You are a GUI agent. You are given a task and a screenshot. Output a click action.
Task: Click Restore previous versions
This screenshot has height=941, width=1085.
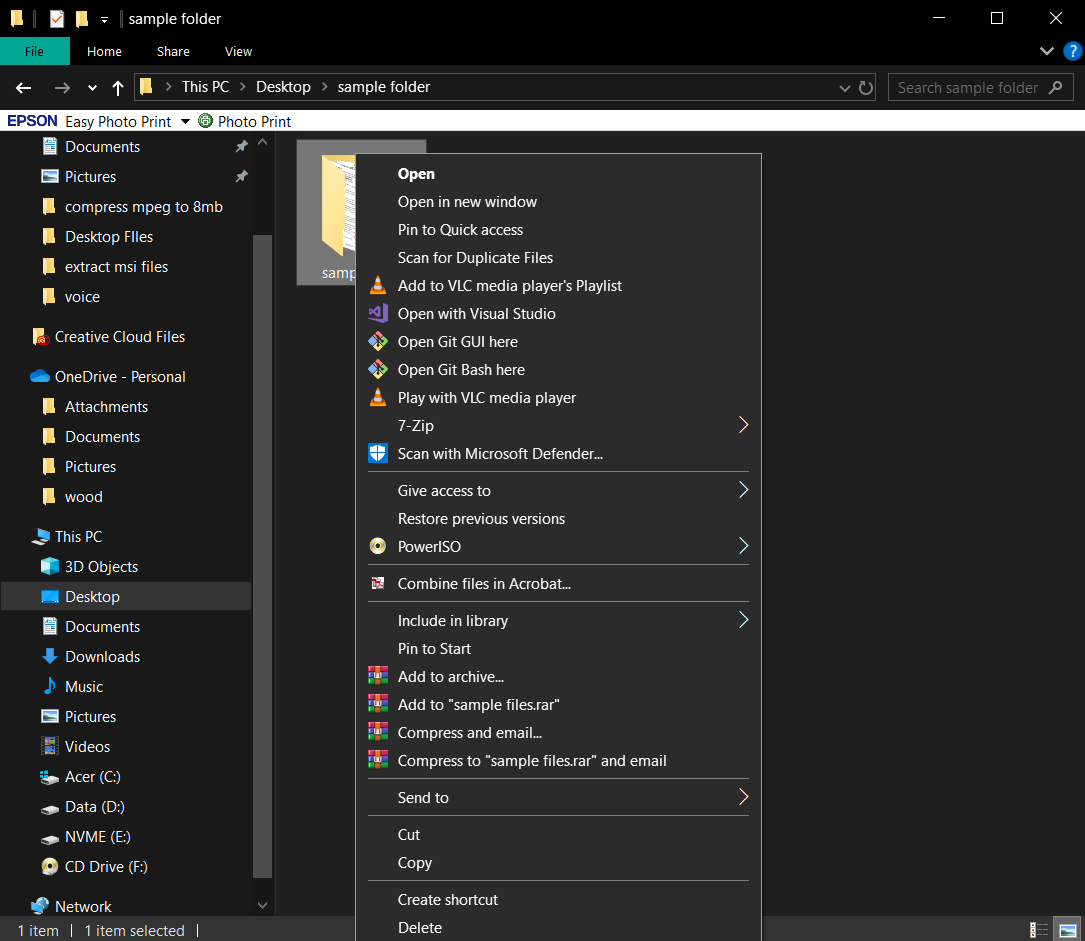tap(481, 518)
